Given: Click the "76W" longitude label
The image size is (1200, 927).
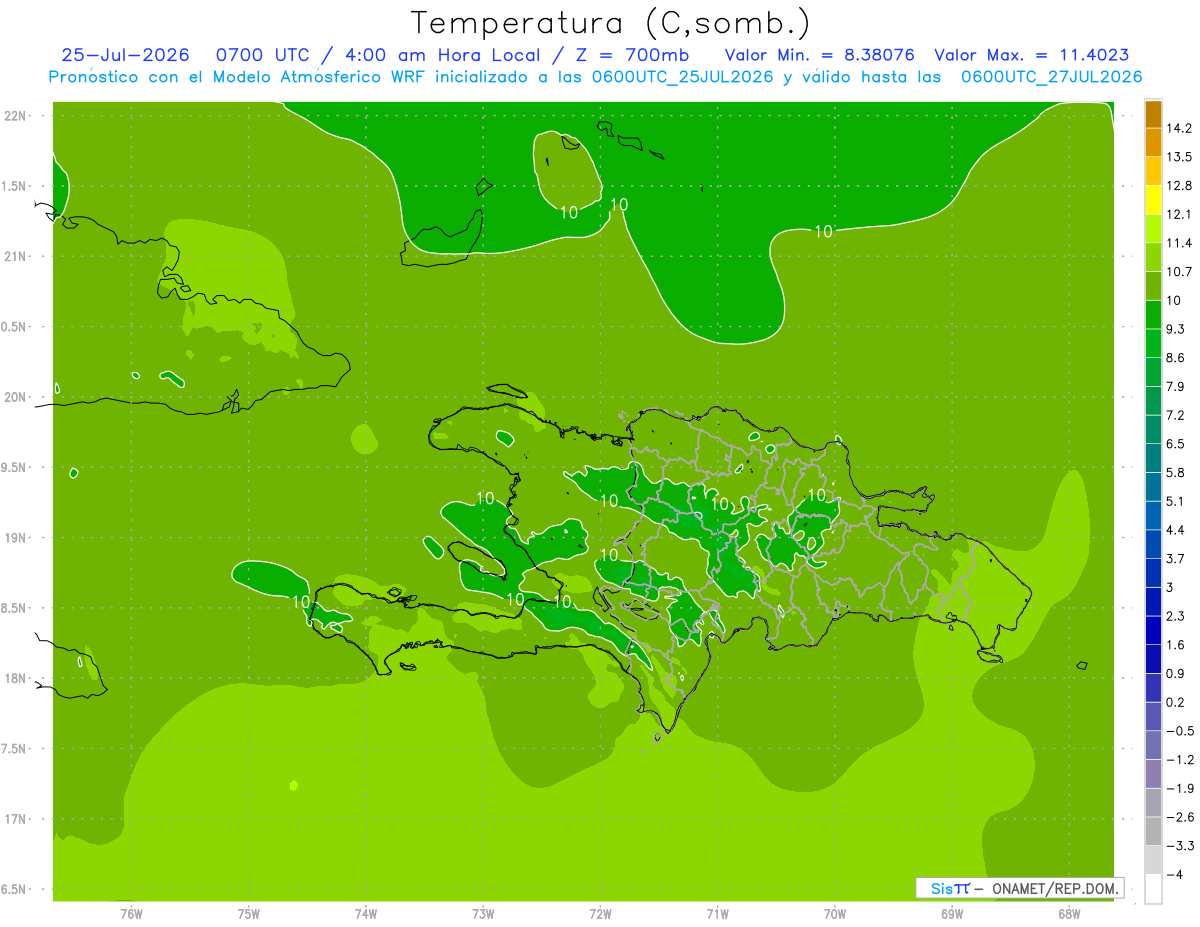Looking at the screenshot, I should [x=131, y=913].
